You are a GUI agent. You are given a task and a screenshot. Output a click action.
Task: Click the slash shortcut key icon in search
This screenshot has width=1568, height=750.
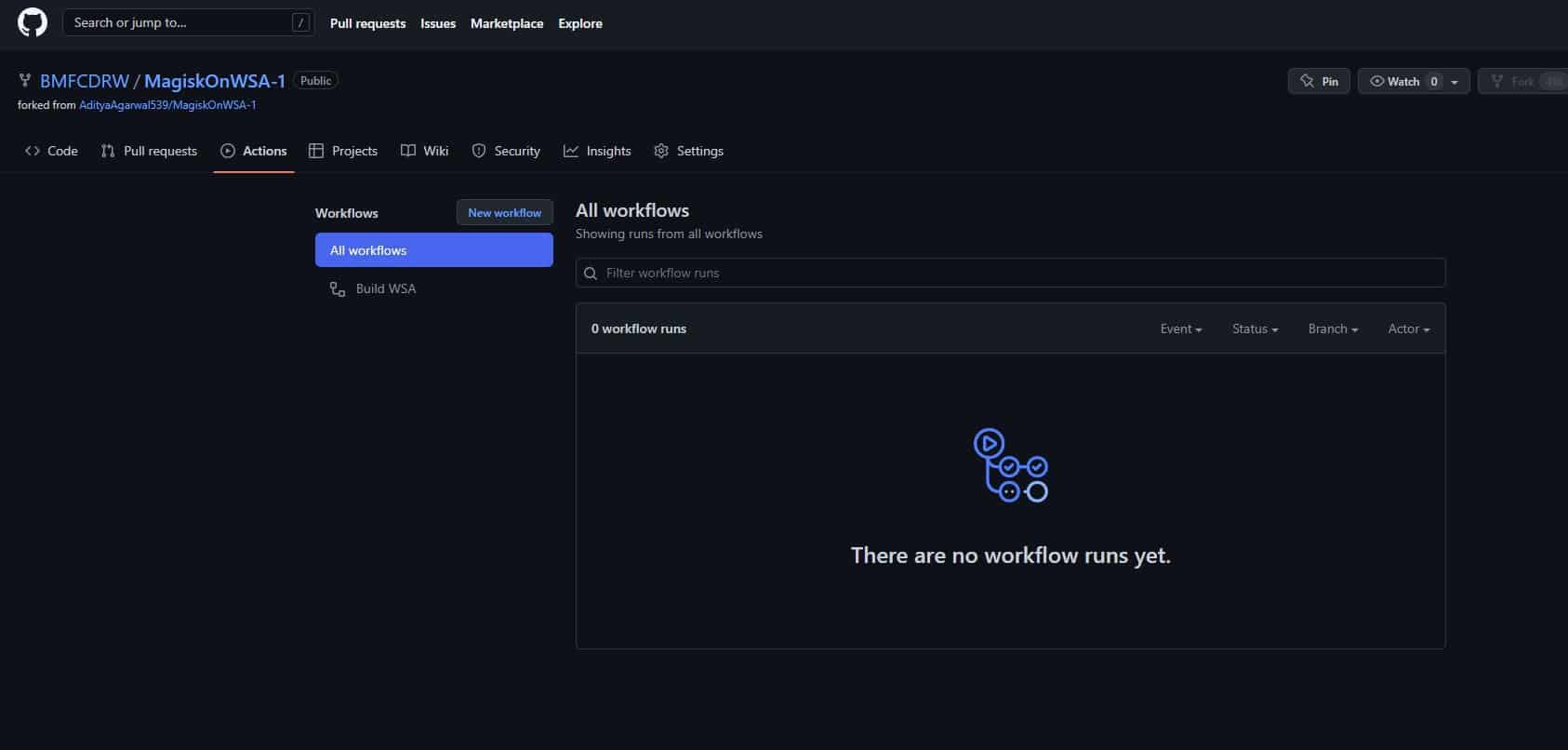(300, 23)
